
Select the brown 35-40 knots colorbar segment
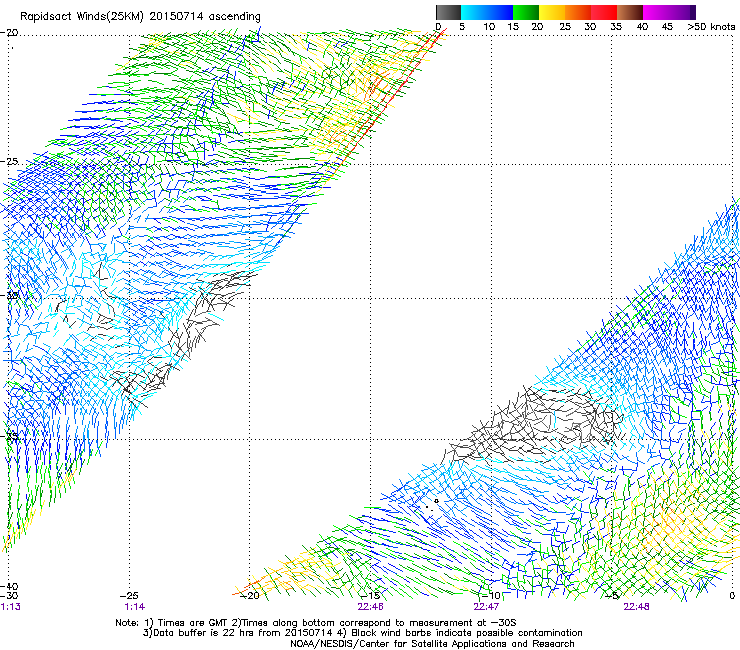[630, 12]
